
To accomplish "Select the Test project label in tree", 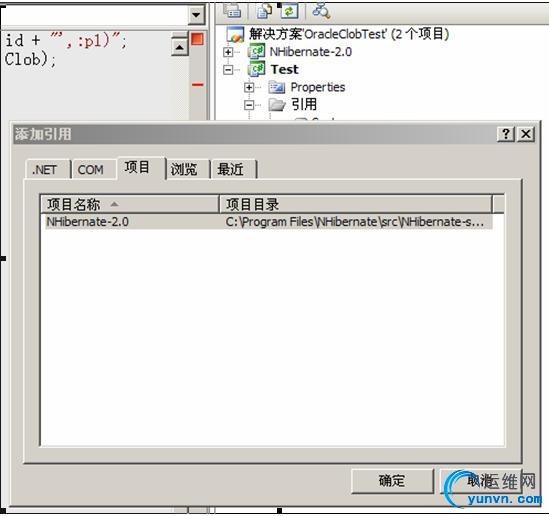I will (285, 69).
